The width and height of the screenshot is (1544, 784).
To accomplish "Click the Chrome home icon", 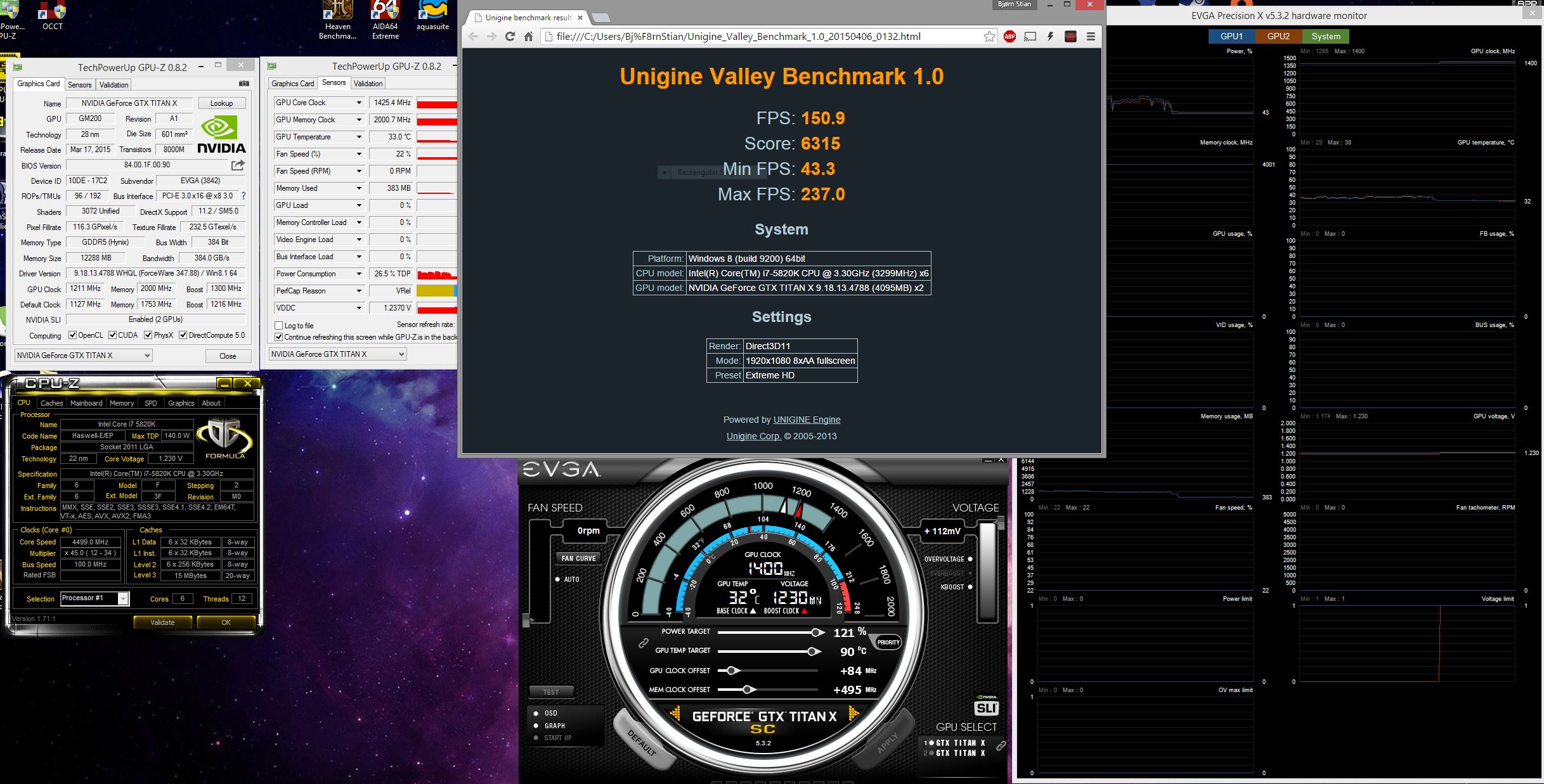I will point(528,37).
